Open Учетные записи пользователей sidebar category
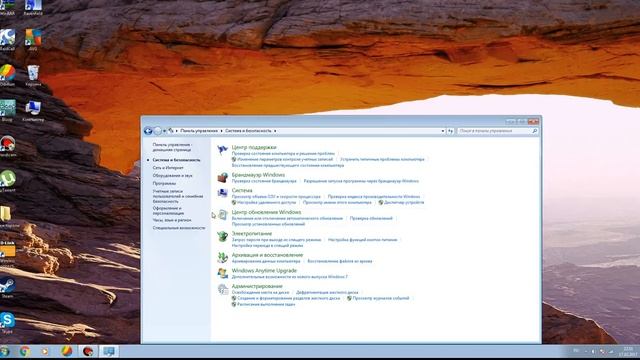Screen dimensions: 640x360 pyautogui.click(x=178, y=196)
